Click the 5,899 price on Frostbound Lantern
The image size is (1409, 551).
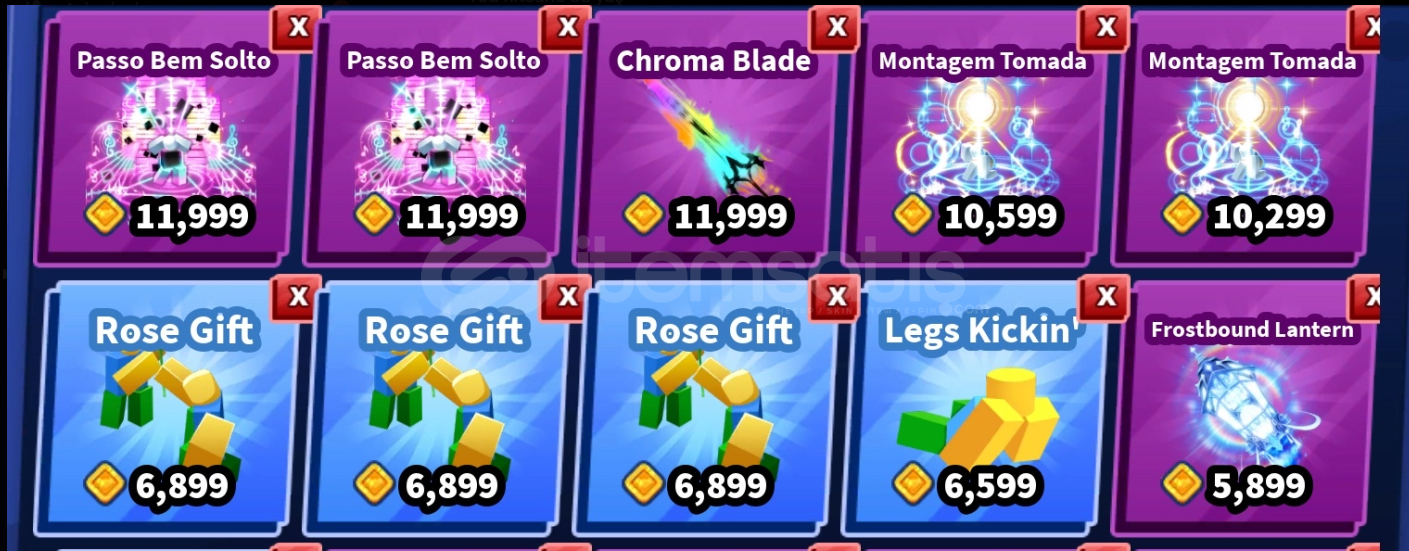pos(1259,485)
